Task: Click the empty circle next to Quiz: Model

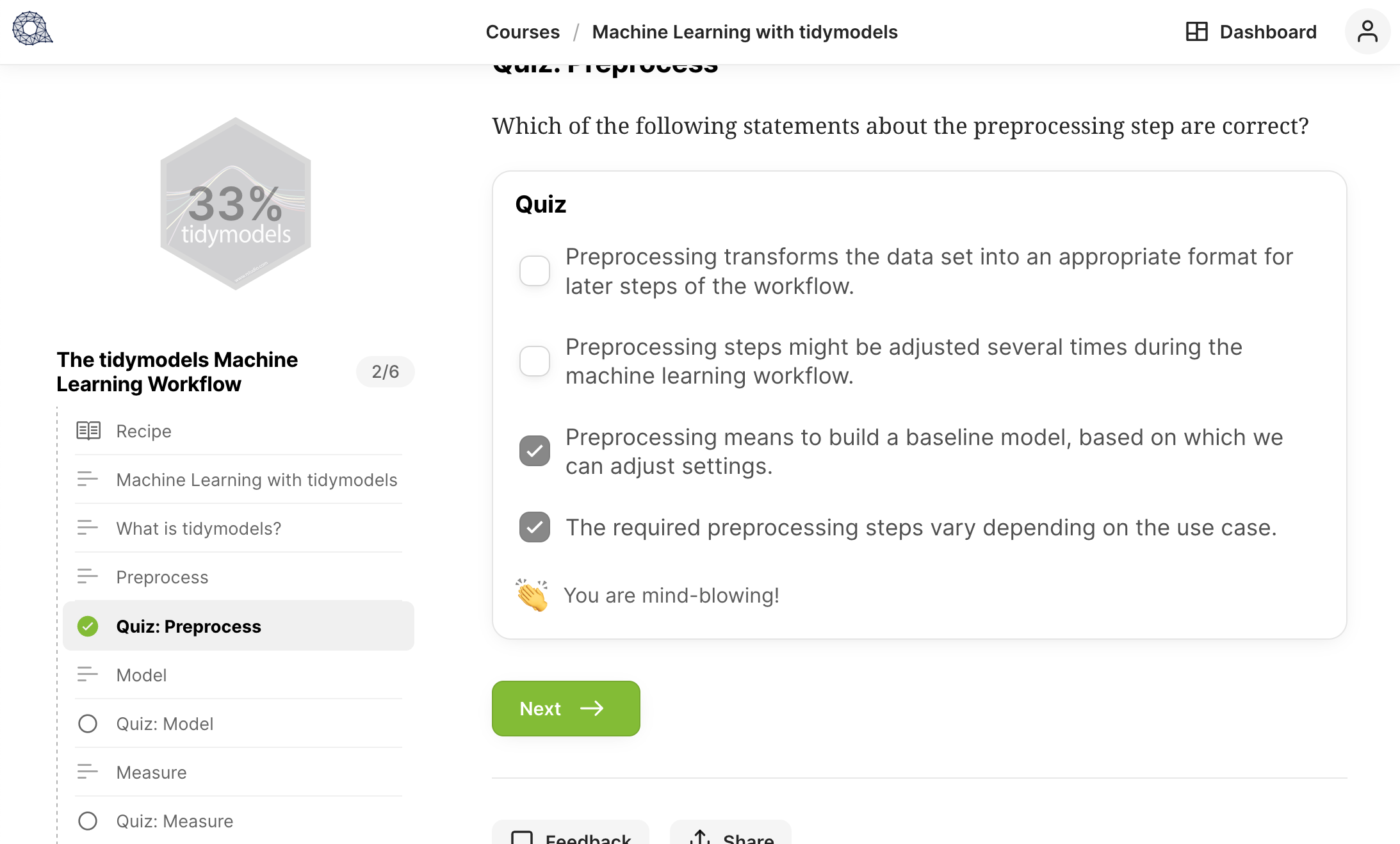Action: 88,724
